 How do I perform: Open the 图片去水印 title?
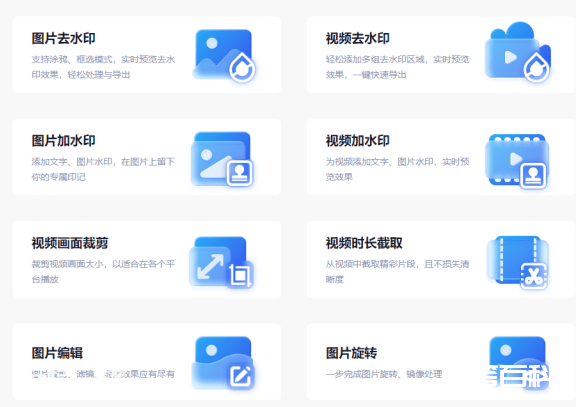[x=64, y=39]
